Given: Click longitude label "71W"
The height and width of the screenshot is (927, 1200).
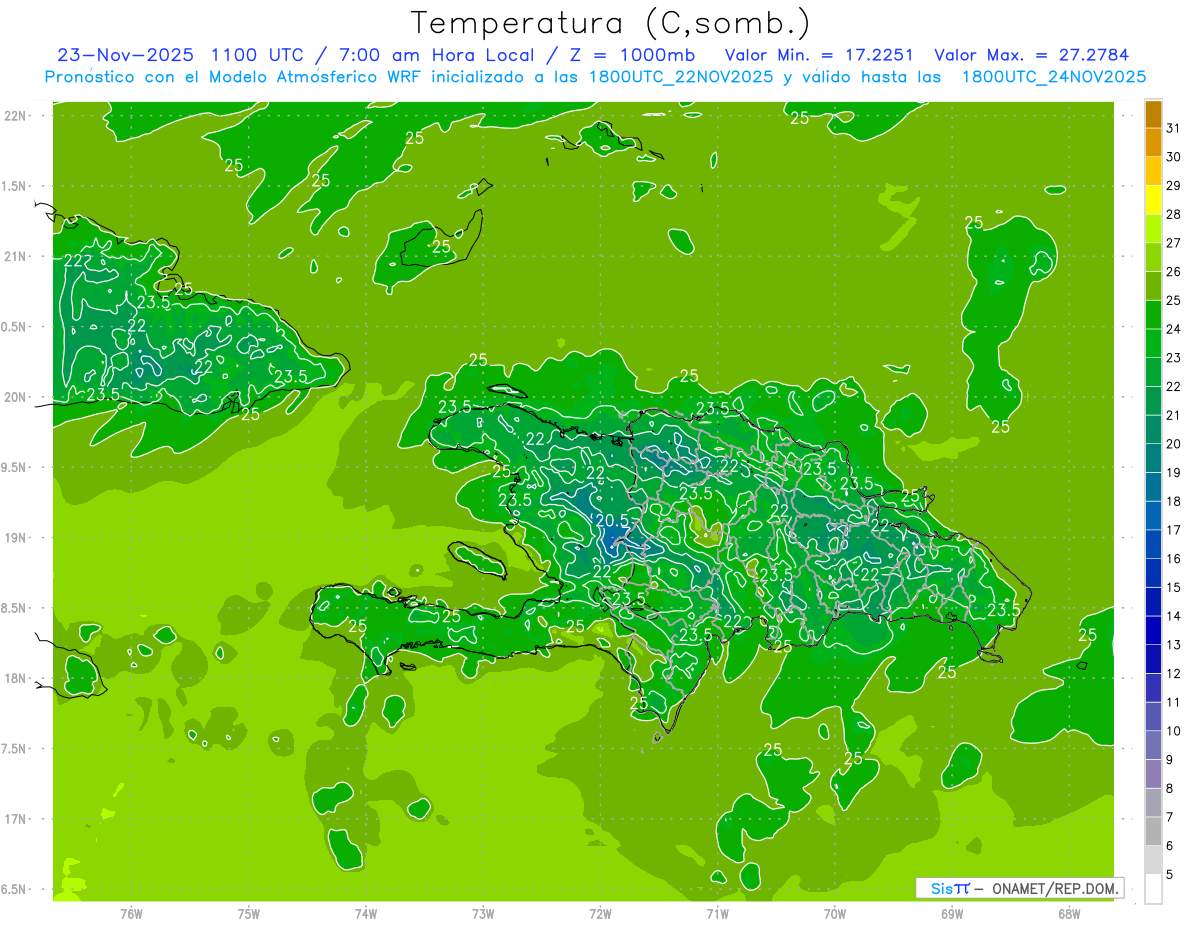Looking at the screenshot, I should [717, 914].
